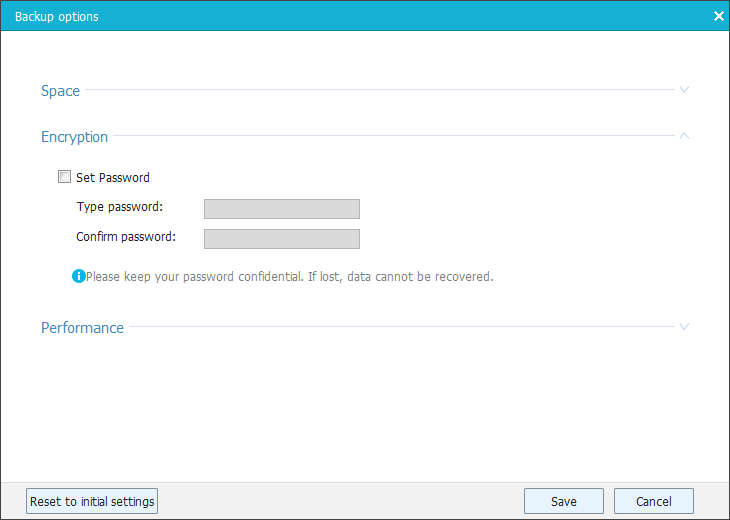Click the Confirm password label

pyautogui.click(x=126, y=237)
